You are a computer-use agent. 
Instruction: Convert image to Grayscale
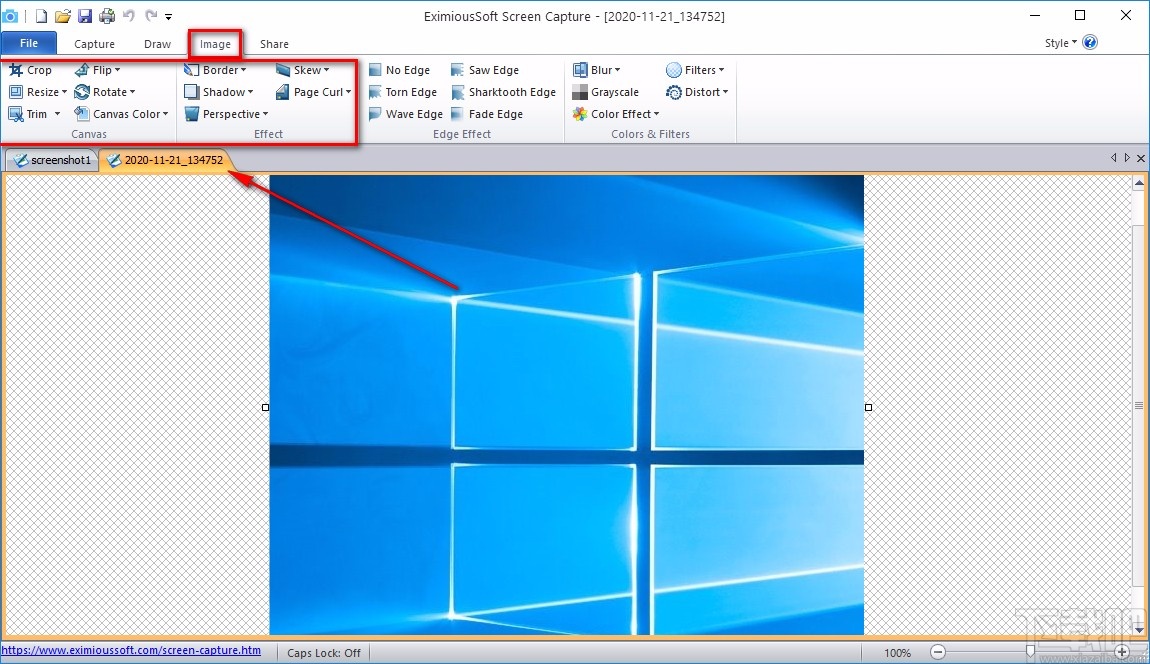point(606,92)
